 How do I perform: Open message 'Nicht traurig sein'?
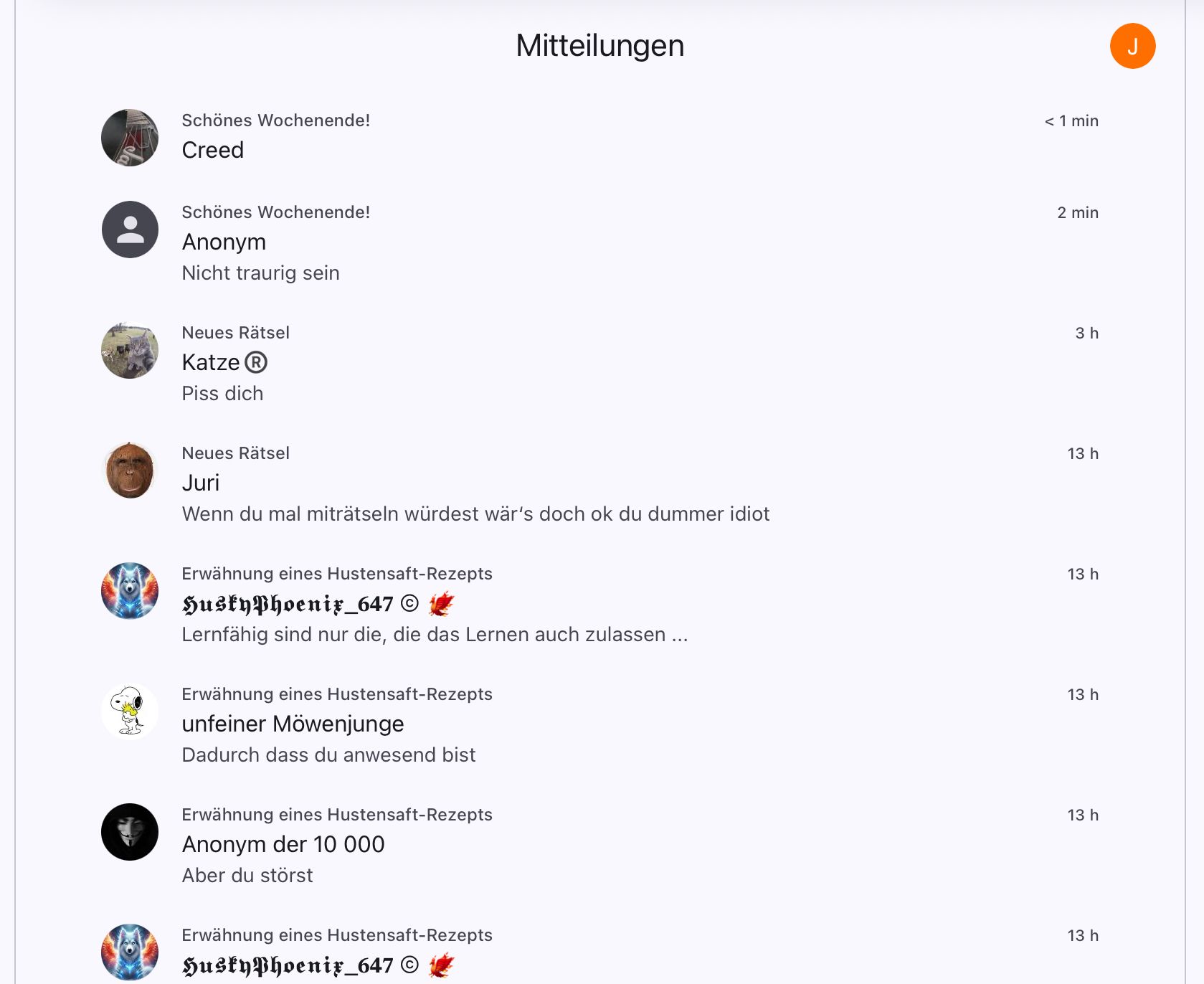(x=260, y=273)
